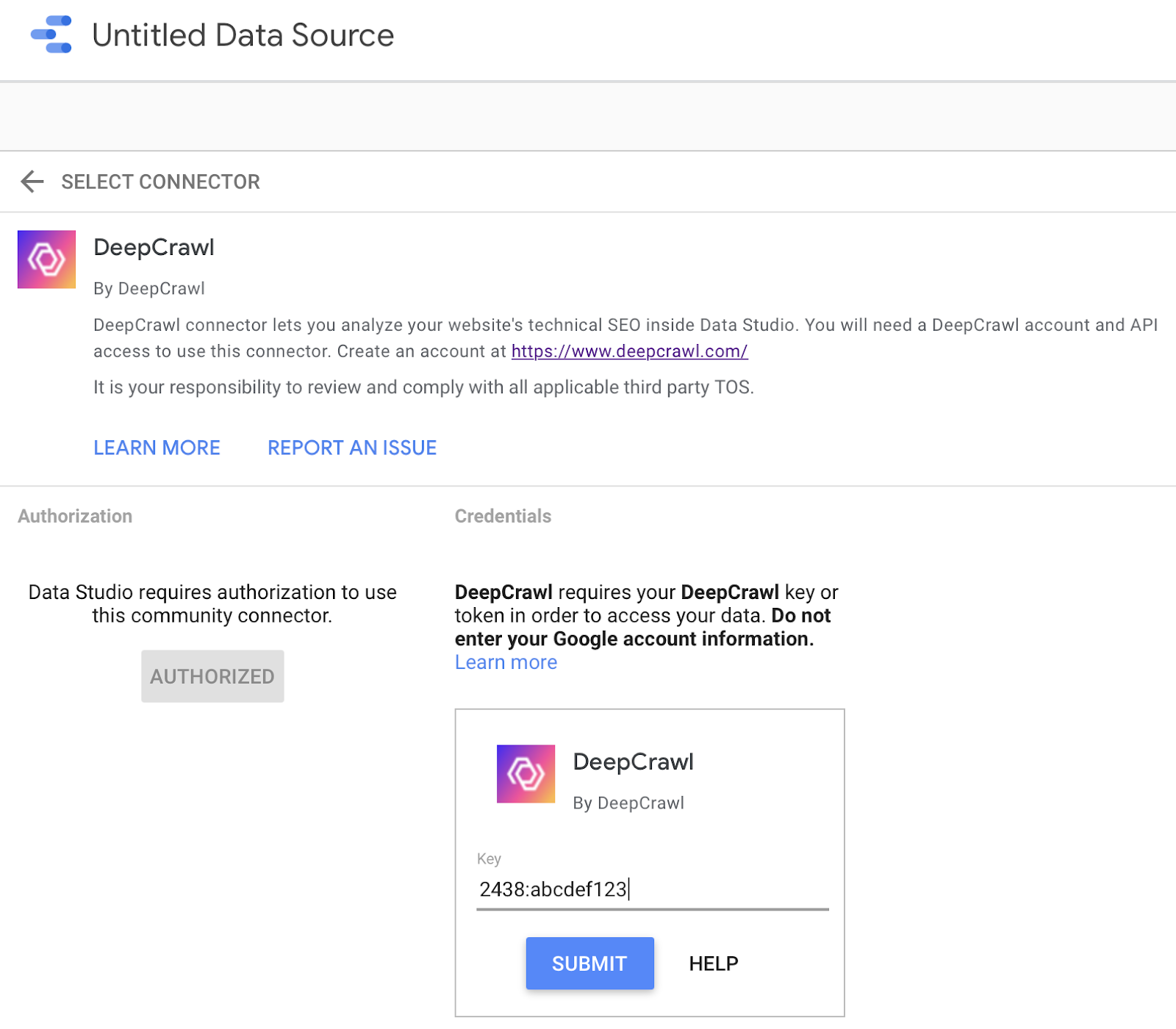
Task: Click the Learn more link under Credentials
Action: [506, 662]
